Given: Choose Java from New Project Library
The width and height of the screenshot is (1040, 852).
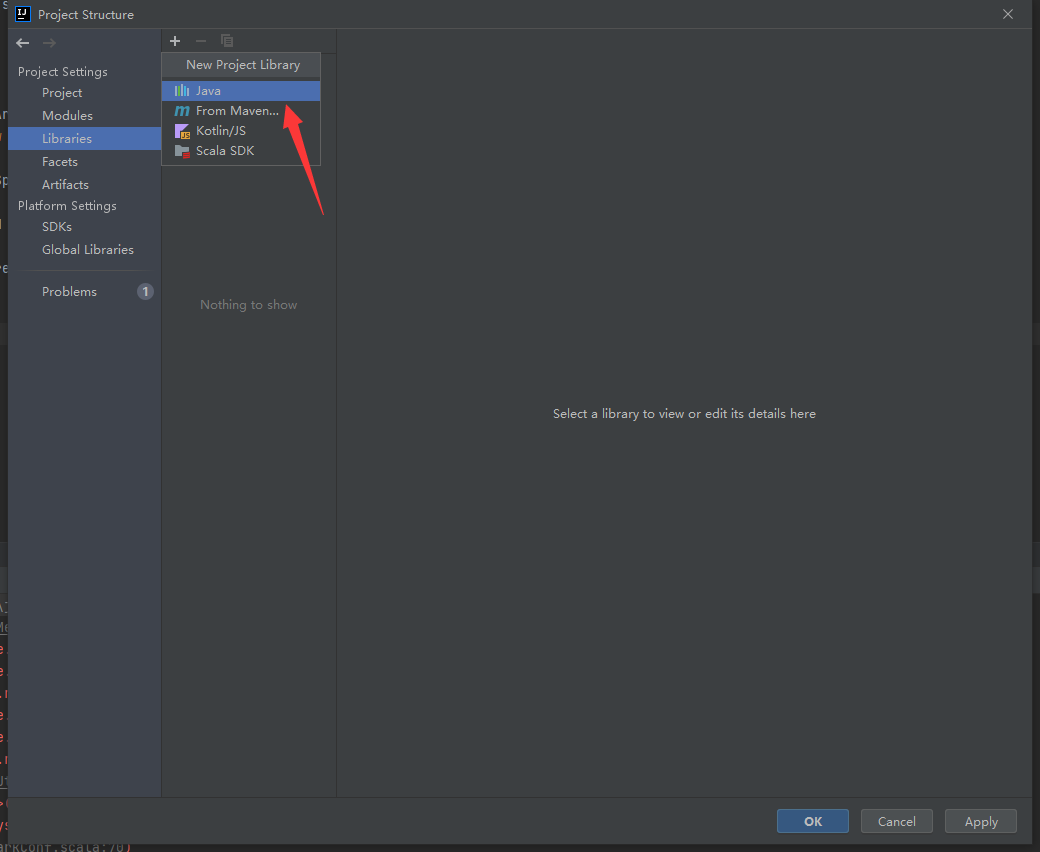Looking at the screenshot, I should click(x=241, y=91).
